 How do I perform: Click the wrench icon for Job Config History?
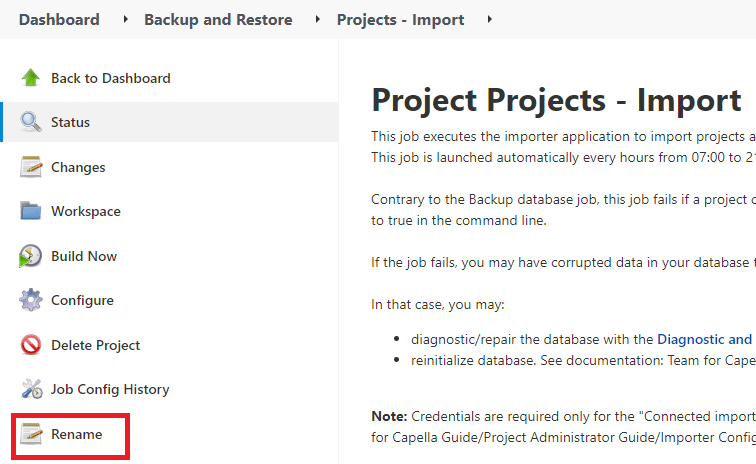click(31, 389)
